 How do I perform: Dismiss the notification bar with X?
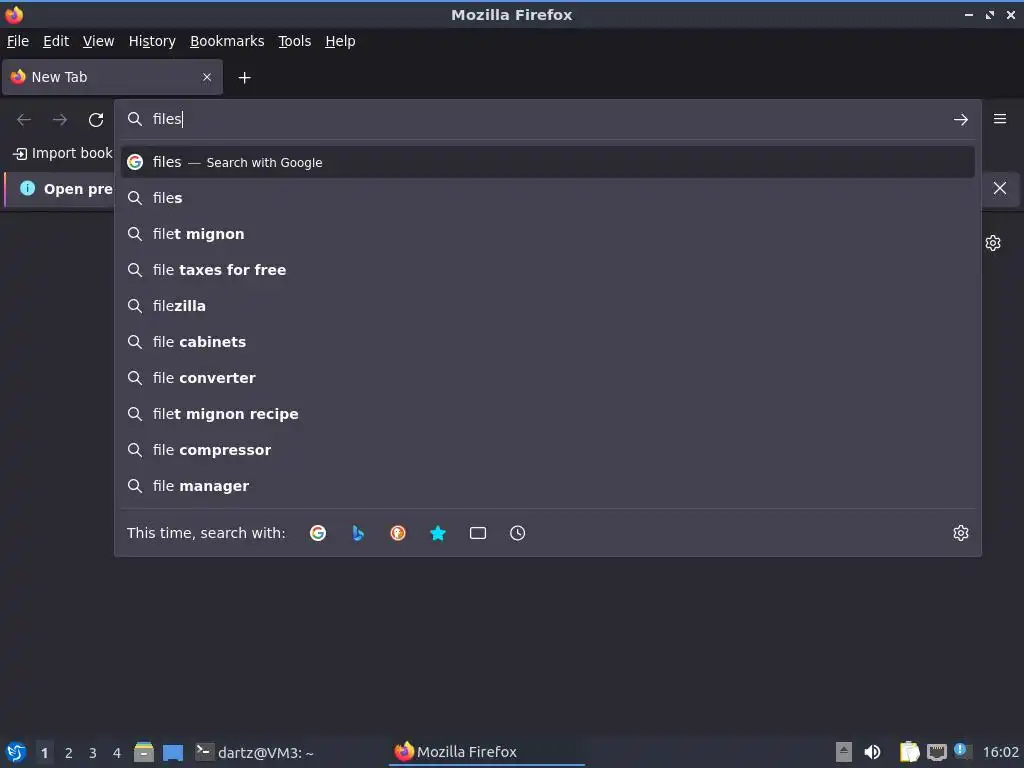pyautogui.click(x=999, y=188)
